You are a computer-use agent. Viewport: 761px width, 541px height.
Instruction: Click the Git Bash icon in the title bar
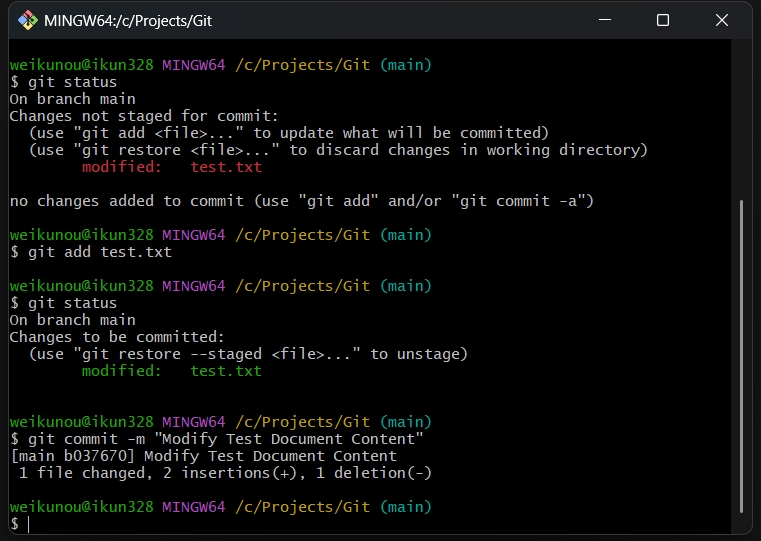[x=28, y=20]
